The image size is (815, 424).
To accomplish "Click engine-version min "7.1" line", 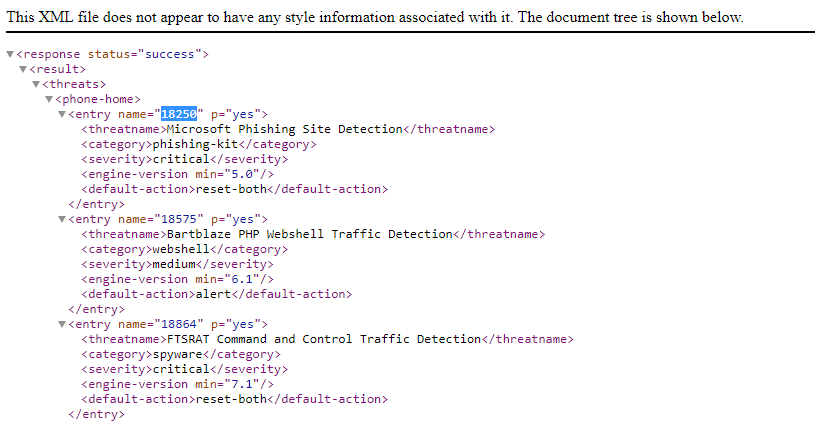I will 178,384.
